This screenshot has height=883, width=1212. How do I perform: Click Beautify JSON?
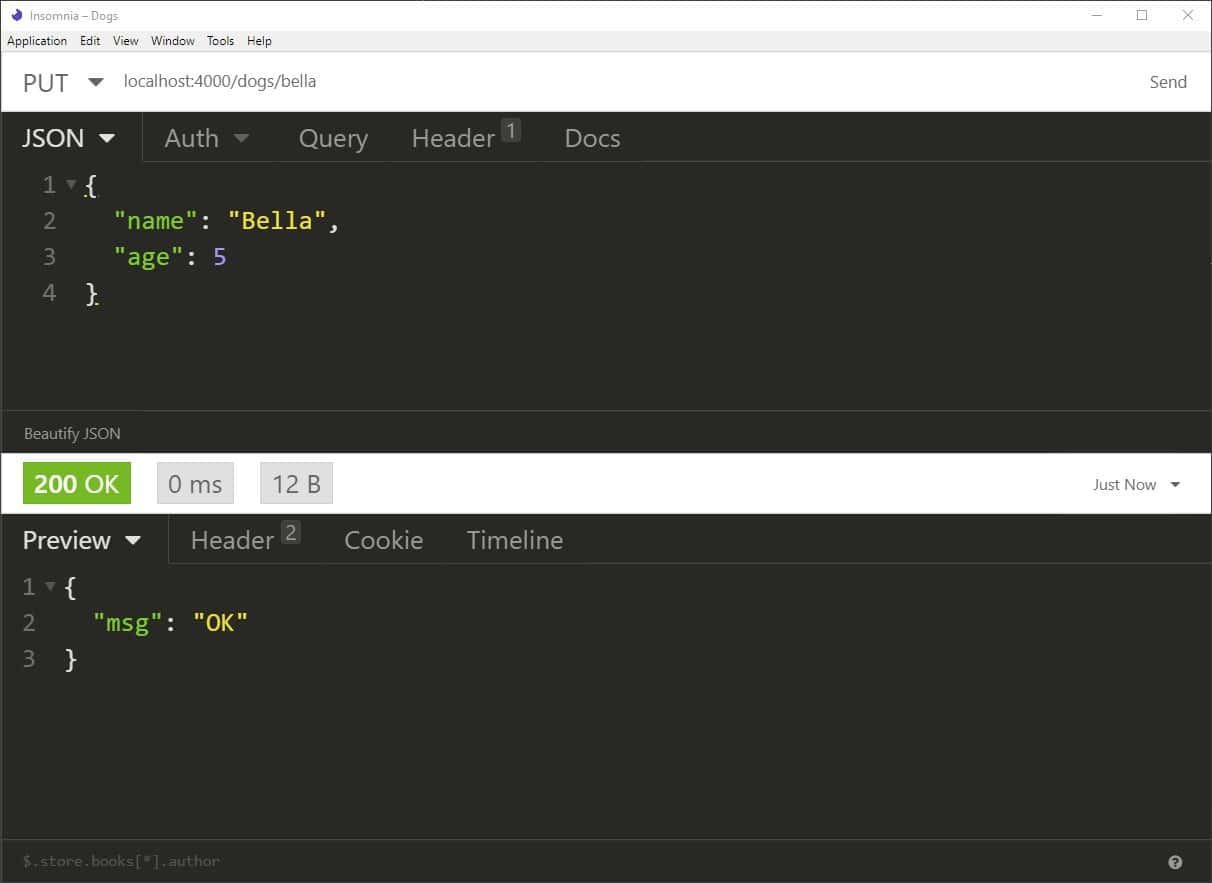pos(72,433)
